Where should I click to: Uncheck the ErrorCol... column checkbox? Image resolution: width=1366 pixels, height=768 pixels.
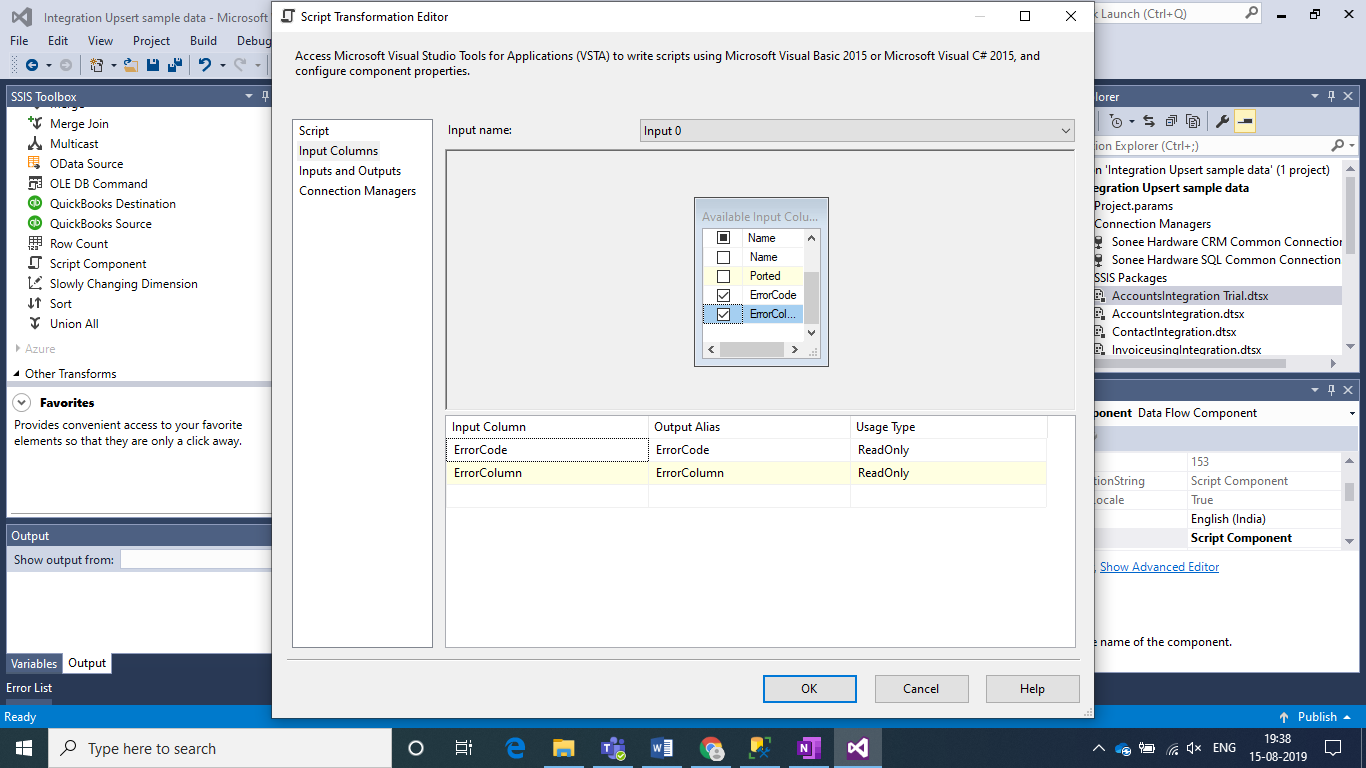[724, 314]
